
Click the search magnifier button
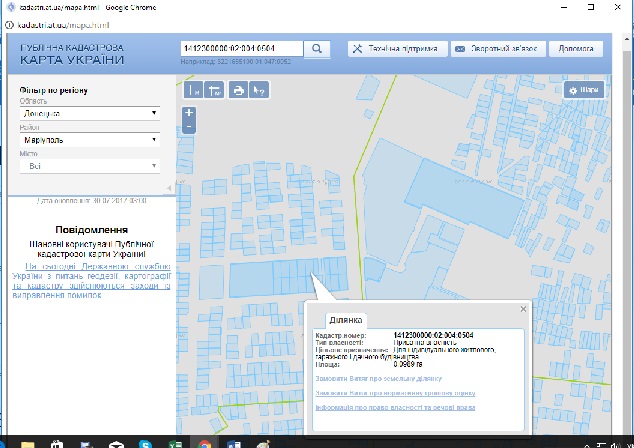(x=317, y=49)
